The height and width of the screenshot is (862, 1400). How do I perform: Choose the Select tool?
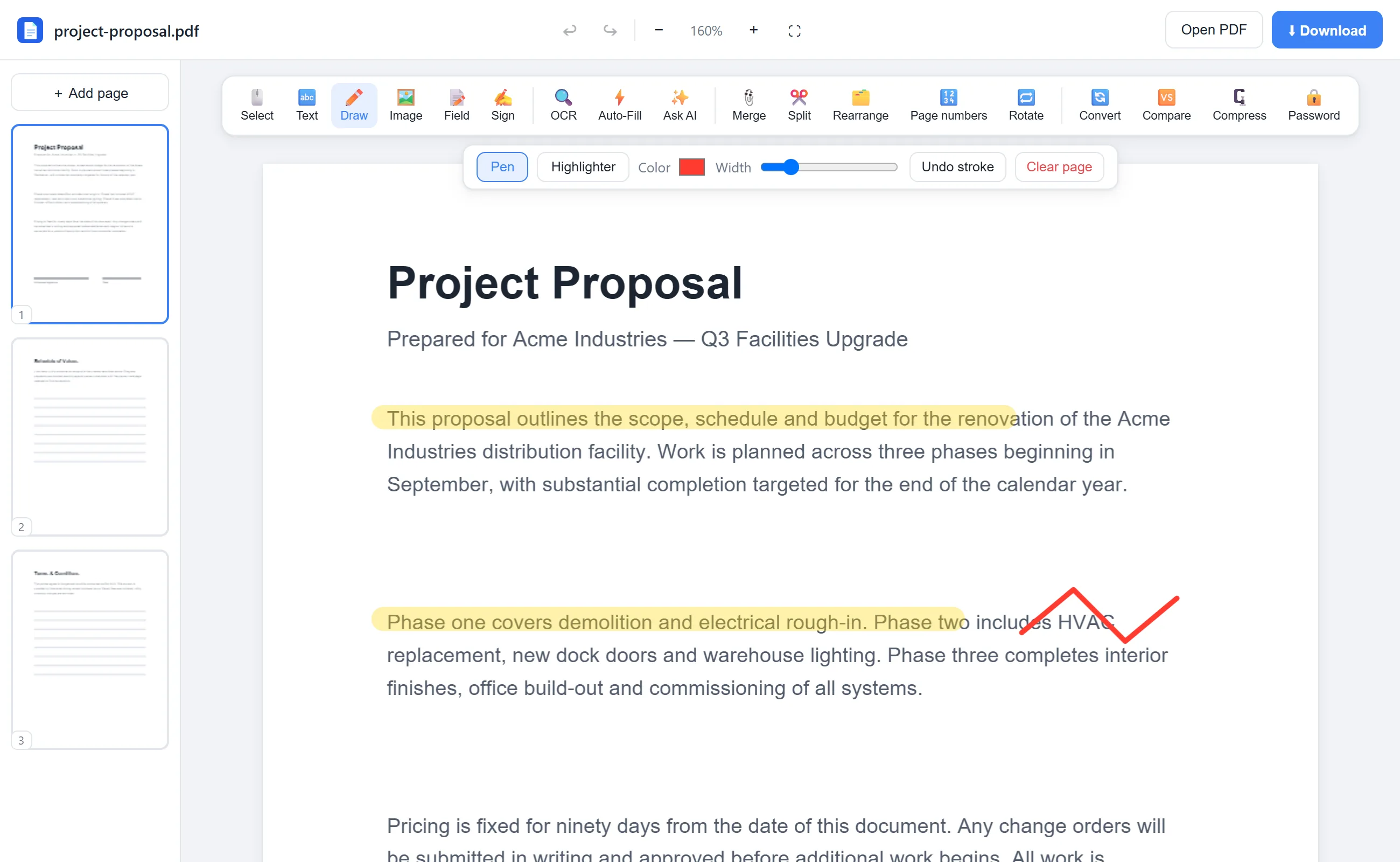tap(256, 106)
